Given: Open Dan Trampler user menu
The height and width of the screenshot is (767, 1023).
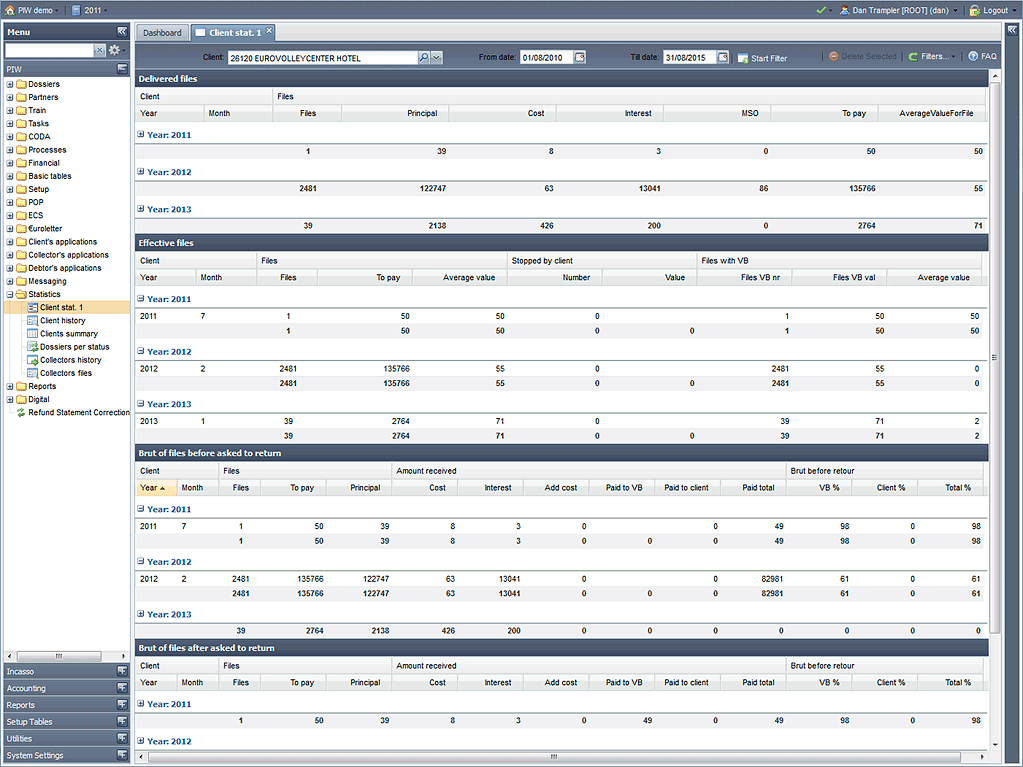Looking at the screenshot, I should click(899, 10).
